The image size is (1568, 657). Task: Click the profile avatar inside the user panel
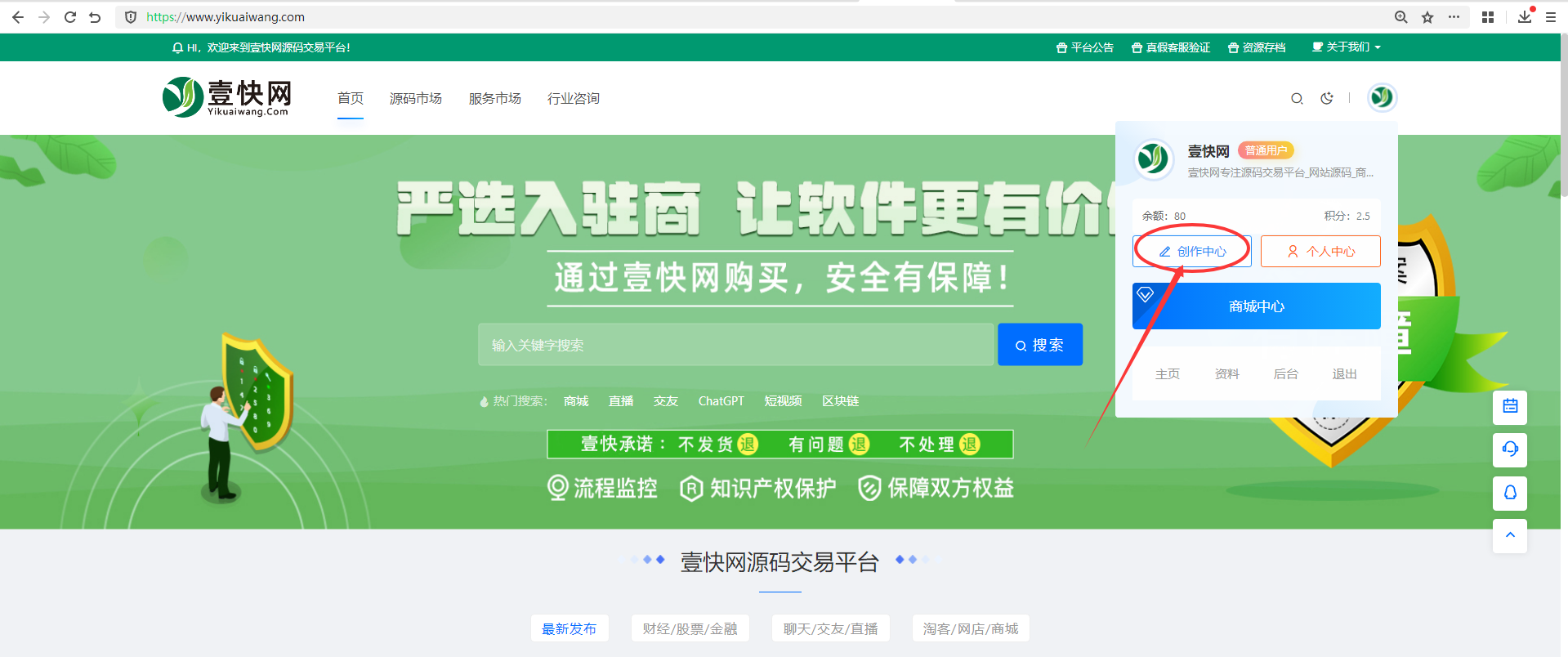[1154, 159]
